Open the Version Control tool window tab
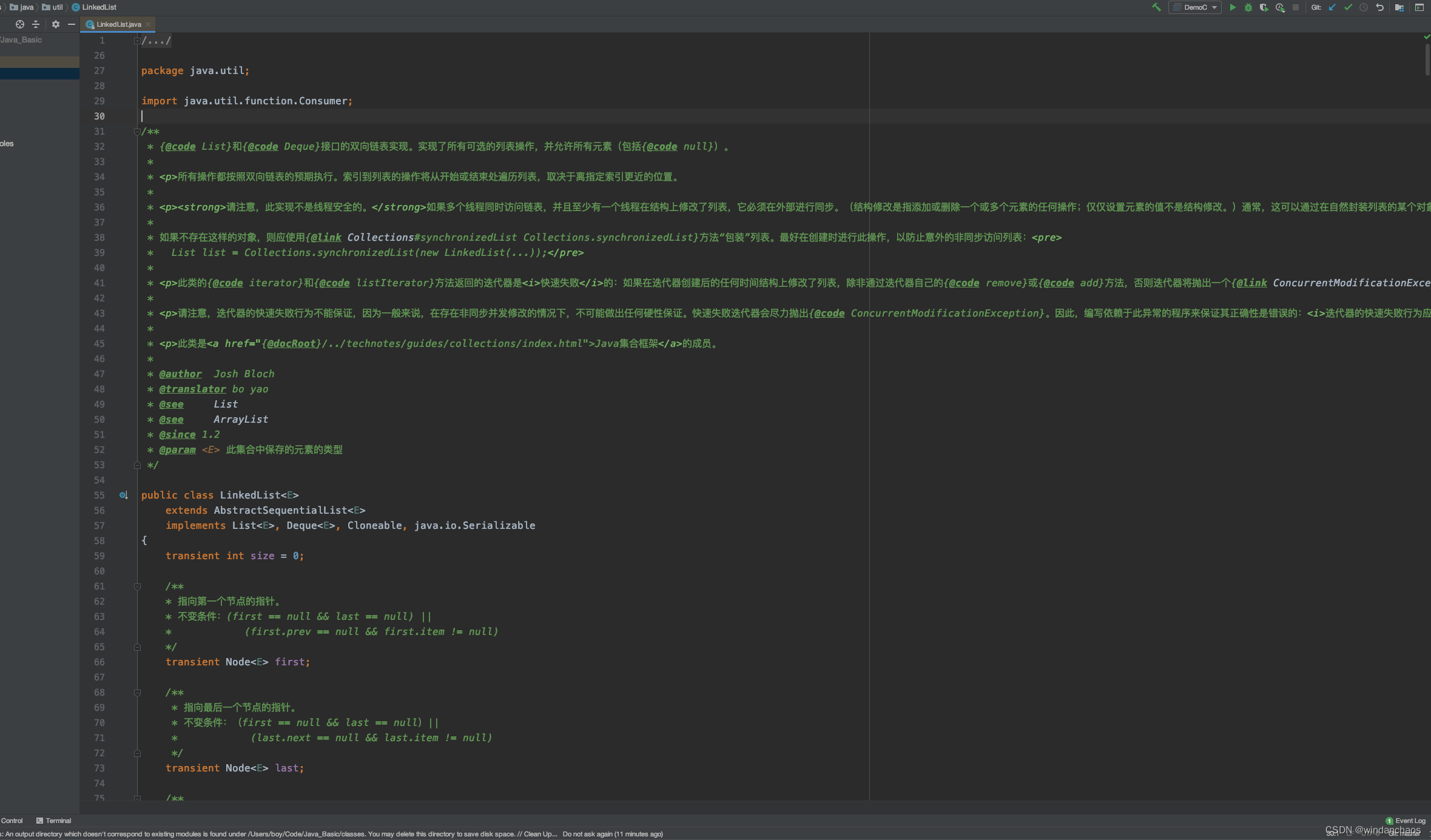 pyautogui.click(x=12, y=821)
